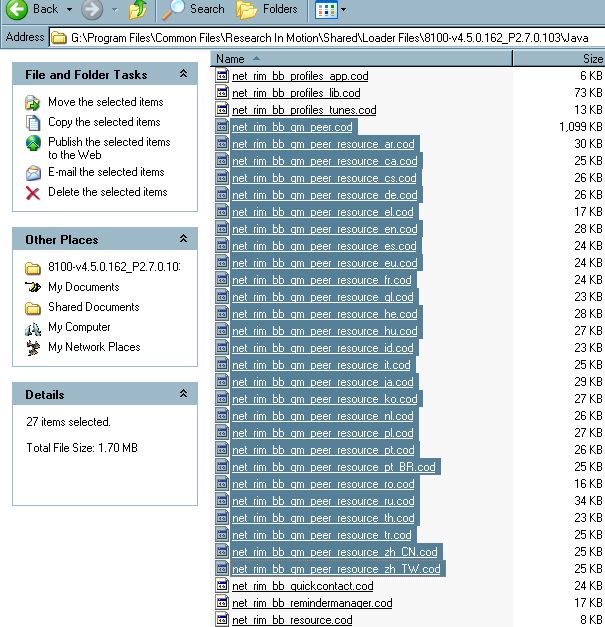Viewport: 605px width, 627px height.
Task: Select net_rim_bb_qm_peer_resource_de.cod
Action: click(x=324, y=195)
